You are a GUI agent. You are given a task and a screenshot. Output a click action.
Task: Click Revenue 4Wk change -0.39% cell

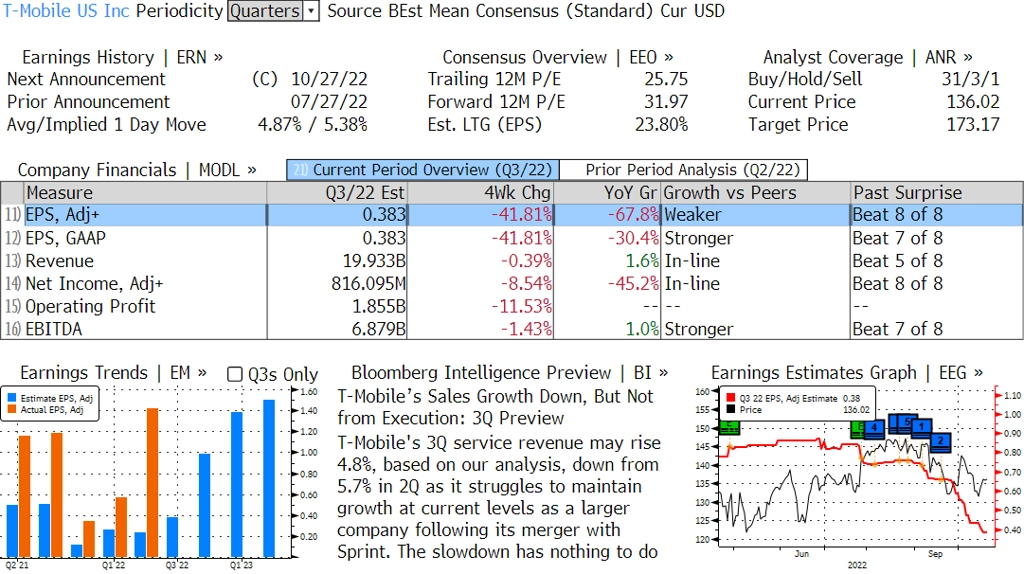coord(480,261)
